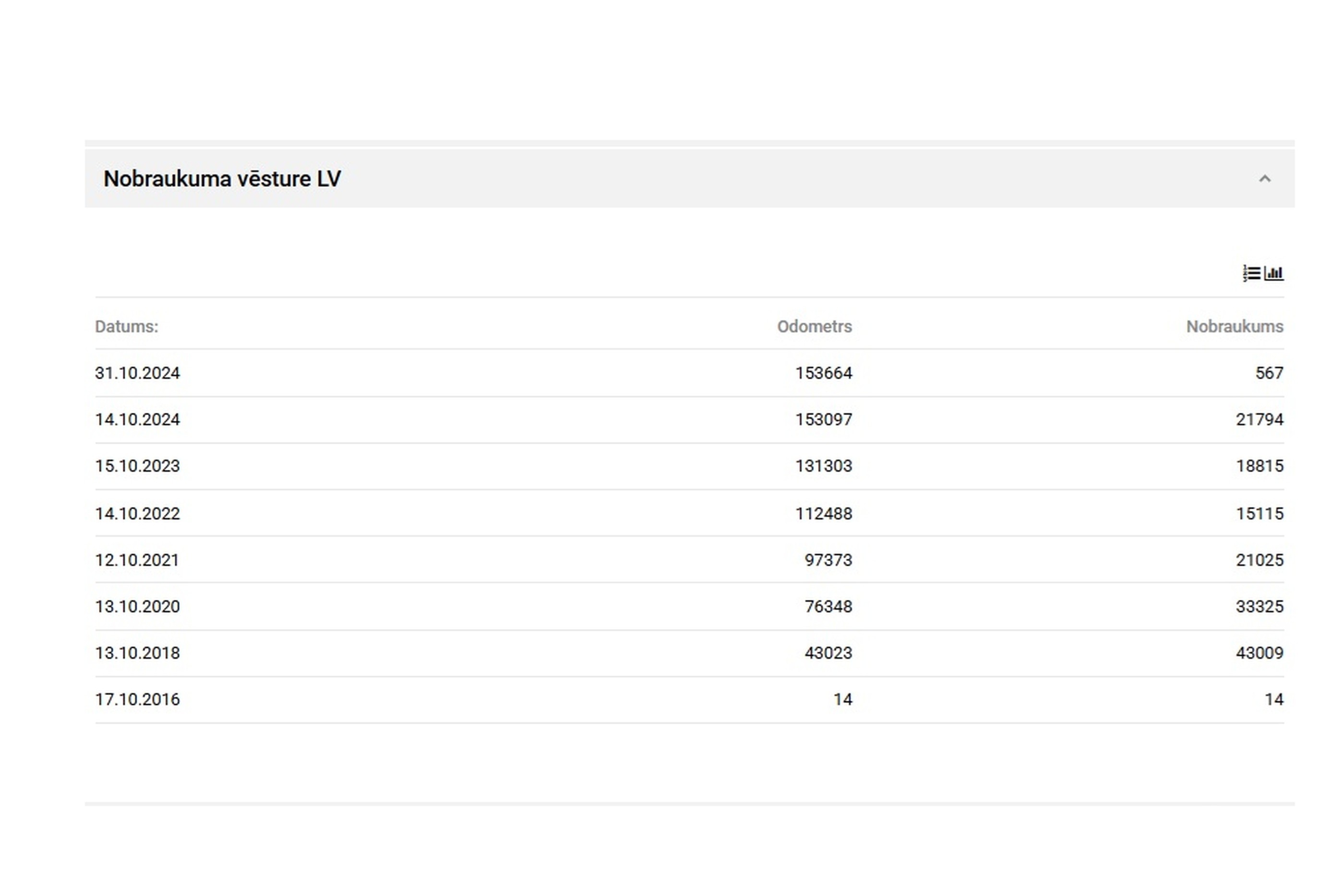Image resolution: width=1344 pixels, height=896 pixels.
Task: Collapse the Nobraukuma vēsture LV section
Action: [1265, 179]
